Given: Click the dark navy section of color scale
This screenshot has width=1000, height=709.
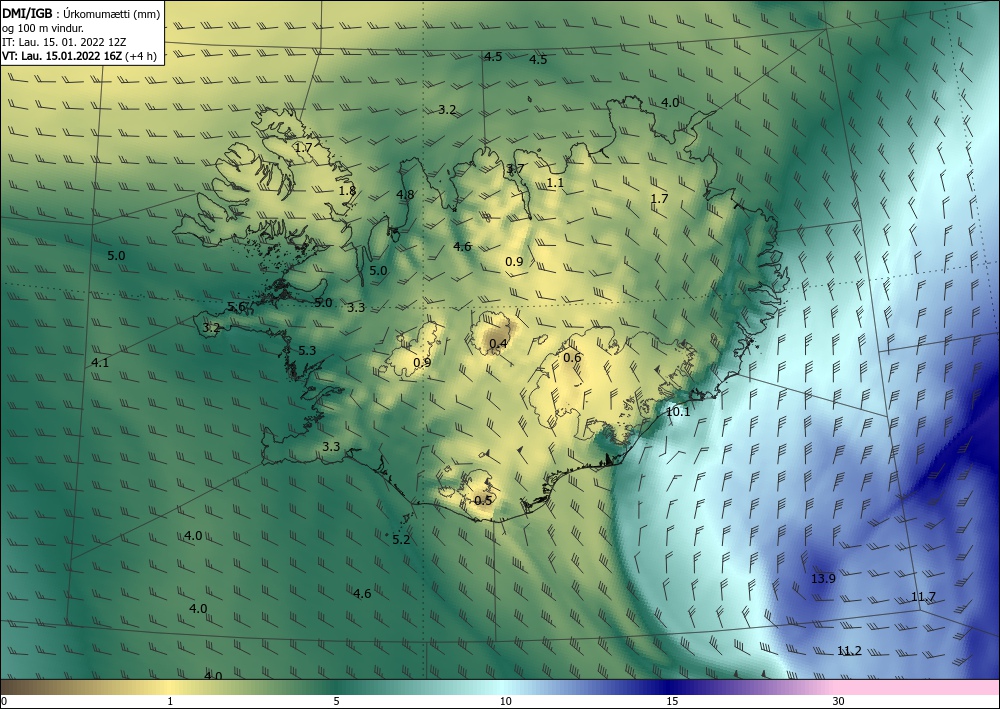Looking at the screenshot, I should coord(670,687).
